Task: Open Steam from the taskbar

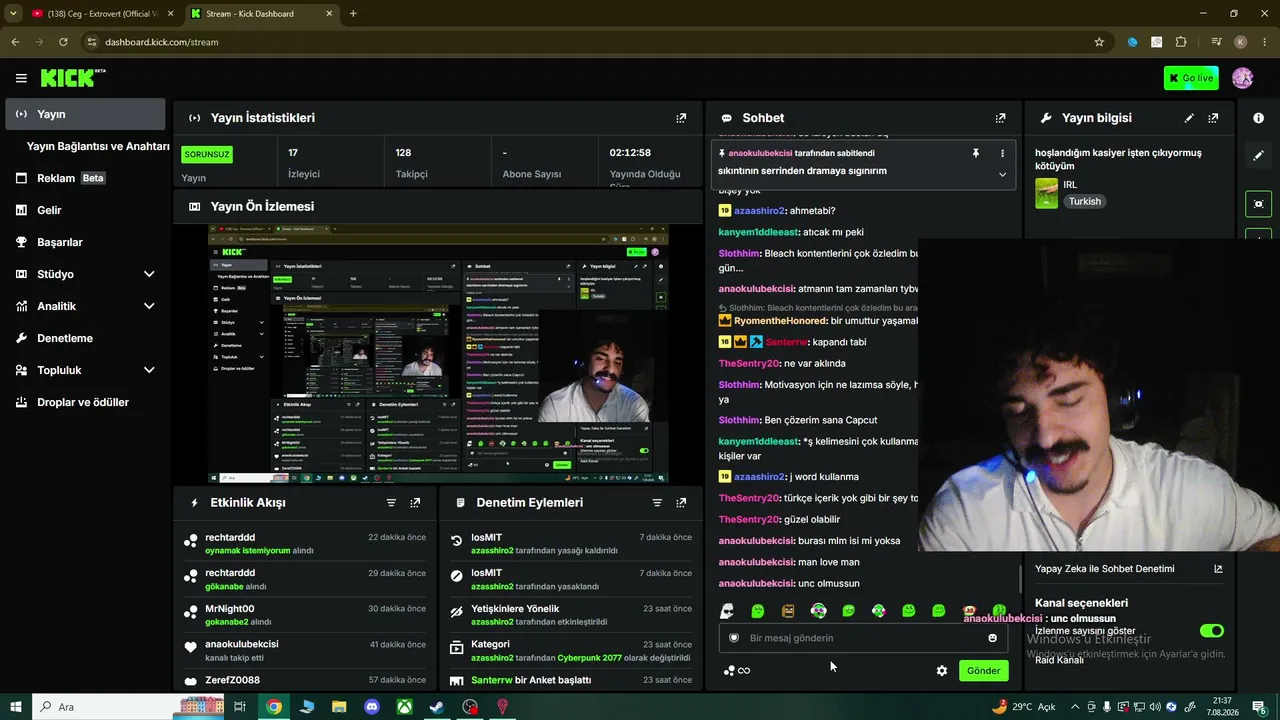Action: 437,707
